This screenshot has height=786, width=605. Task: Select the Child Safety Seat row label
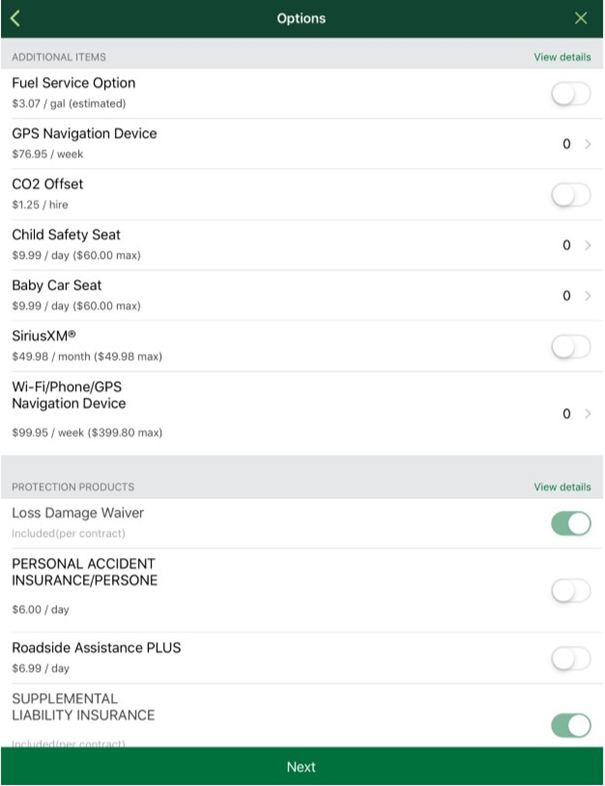tap(66, 235)
